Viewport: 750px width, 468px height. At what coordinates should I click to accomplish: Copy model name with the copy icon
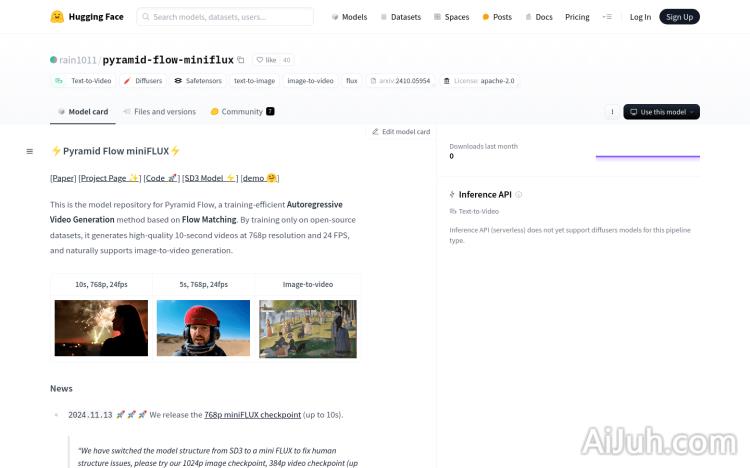(241, 60)
